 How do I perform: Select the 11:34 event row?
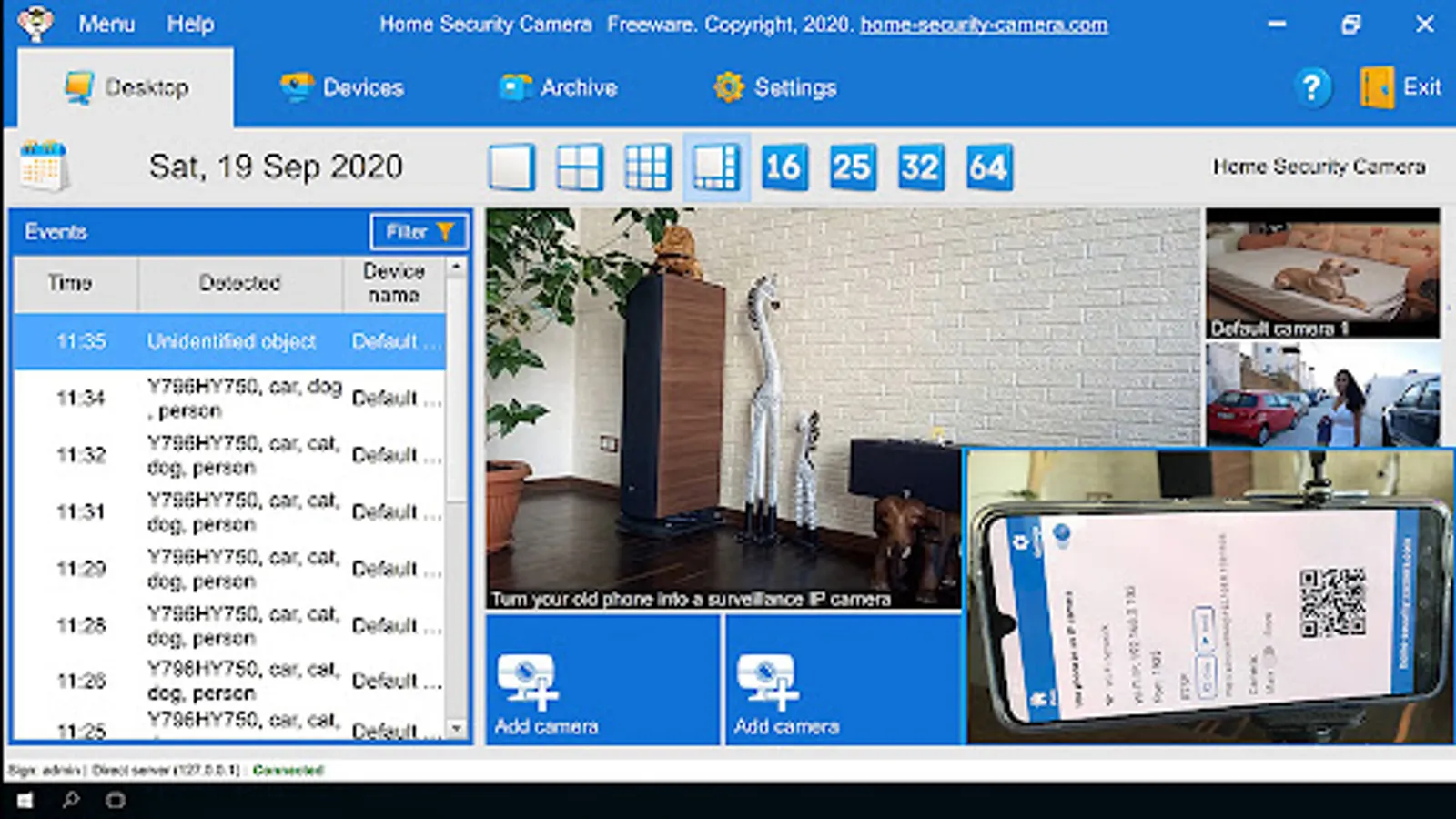229,399
